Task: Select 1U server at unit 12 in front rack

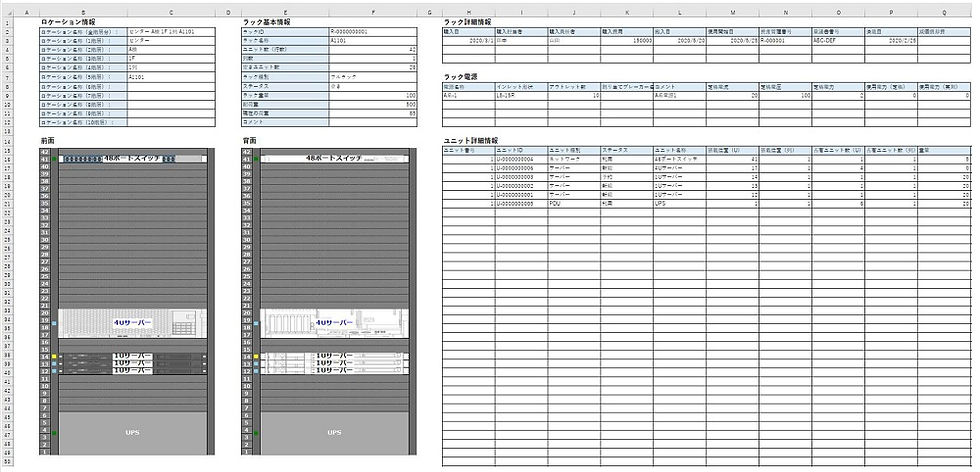Action: point(132,371)
